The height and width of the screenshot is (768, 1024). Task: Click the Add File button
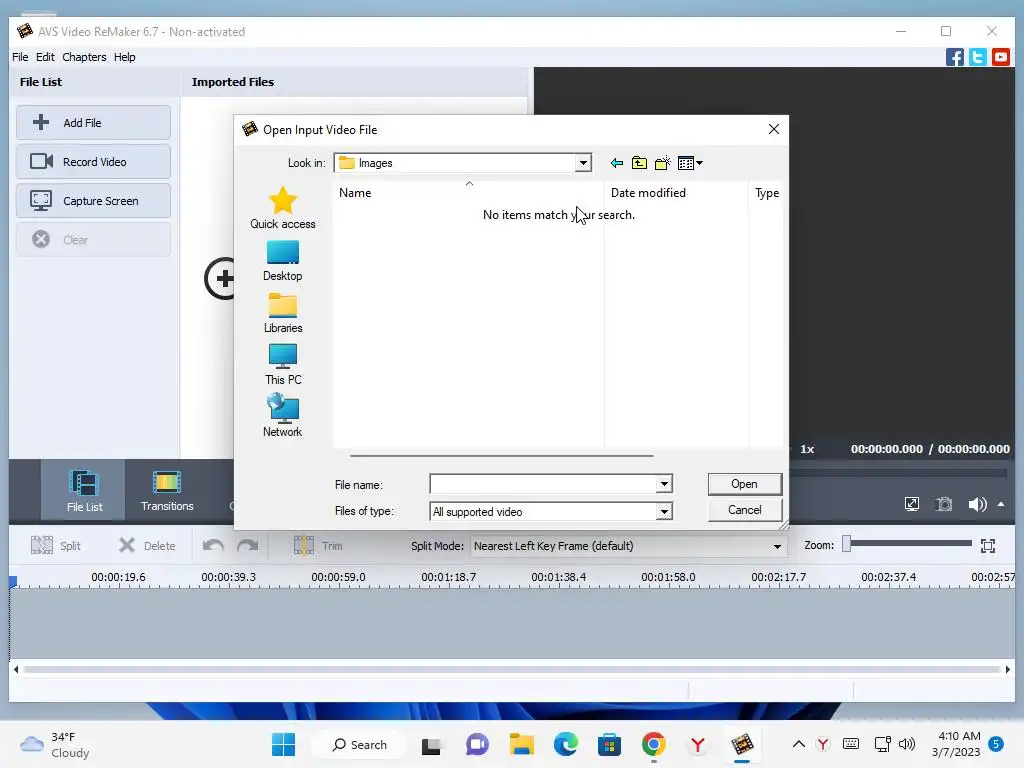pyautogui.click(x=93, y=123)
